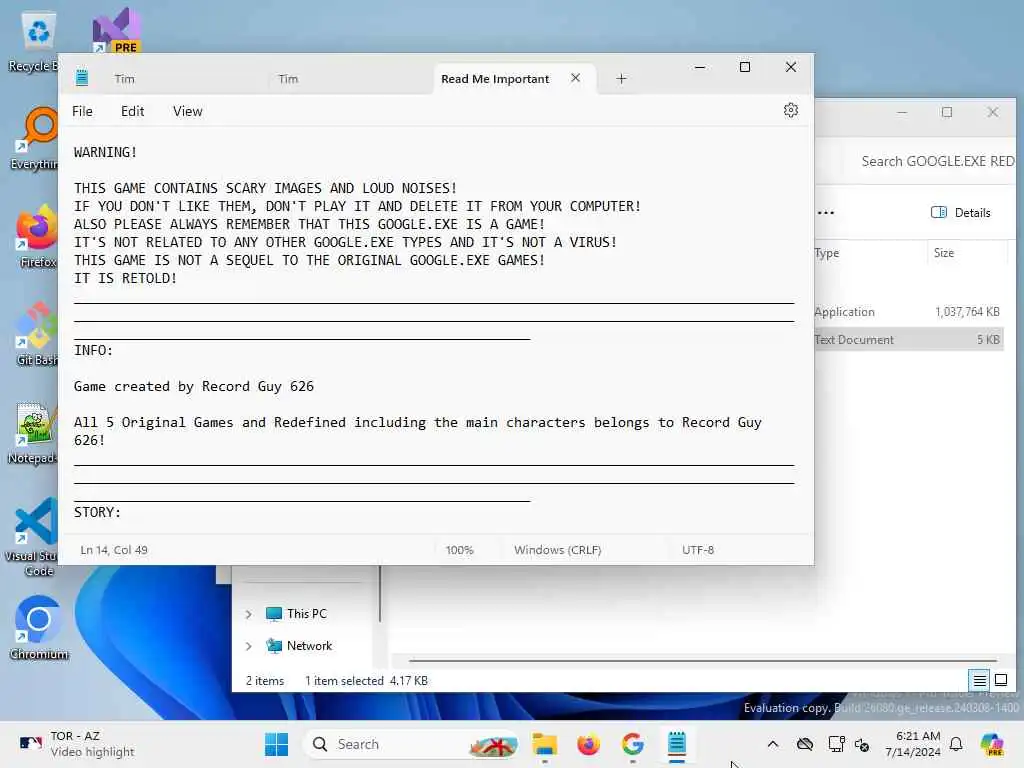
Task: Select the Application file row
Action: [x=908, y=312]
